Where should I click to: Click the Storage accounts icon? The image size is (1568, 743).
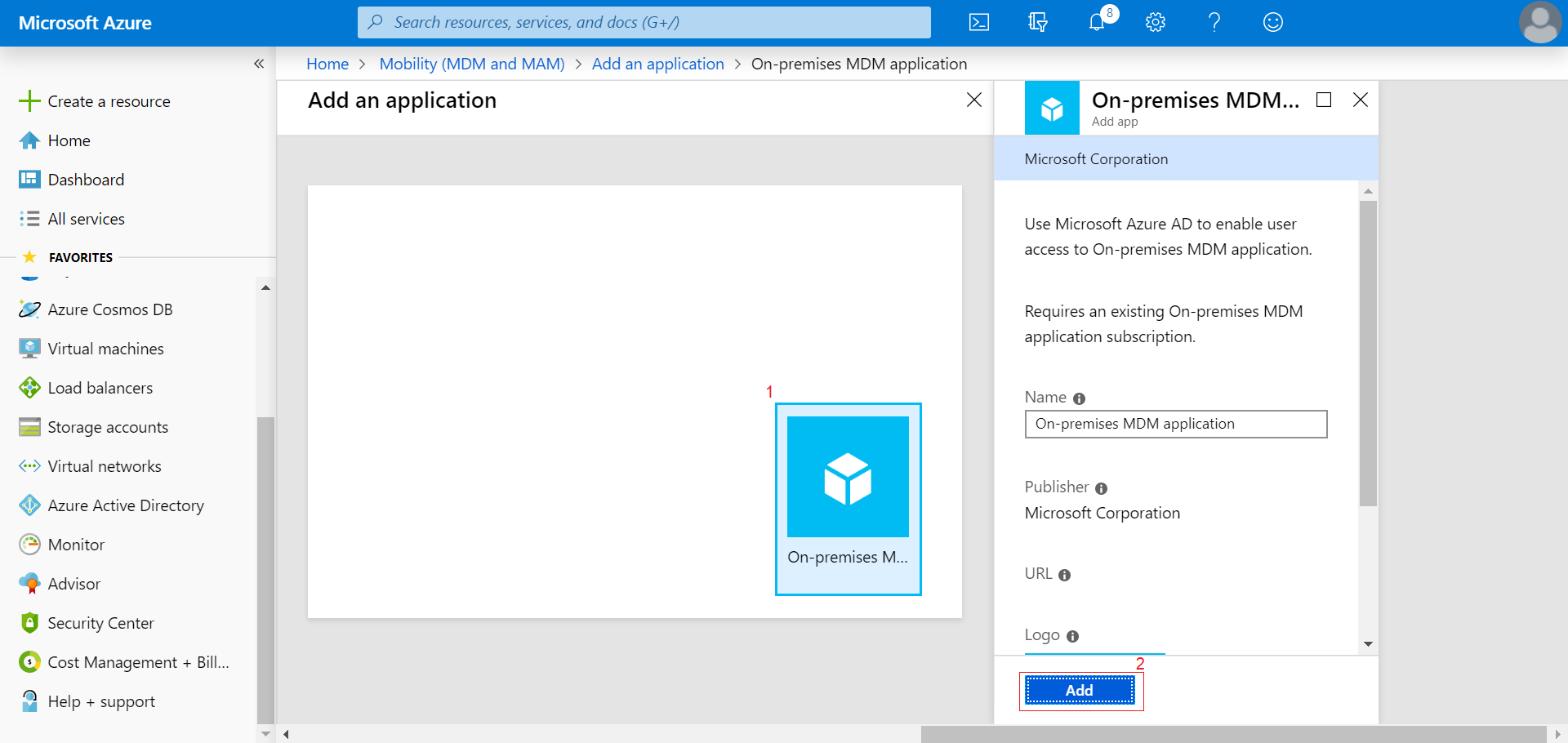tap(29, 427)
